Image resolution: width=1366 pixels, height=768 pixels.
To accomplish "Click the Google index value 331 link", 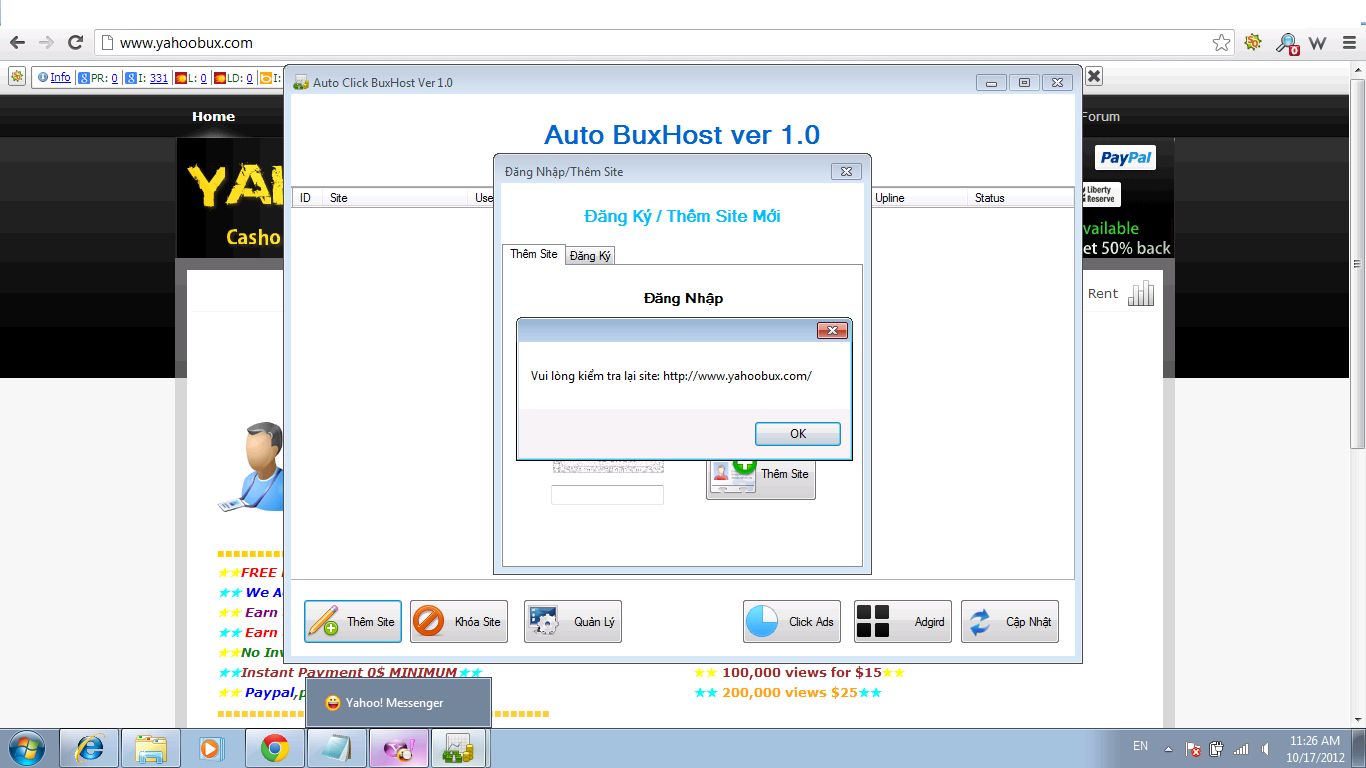I will coord(158,77).
